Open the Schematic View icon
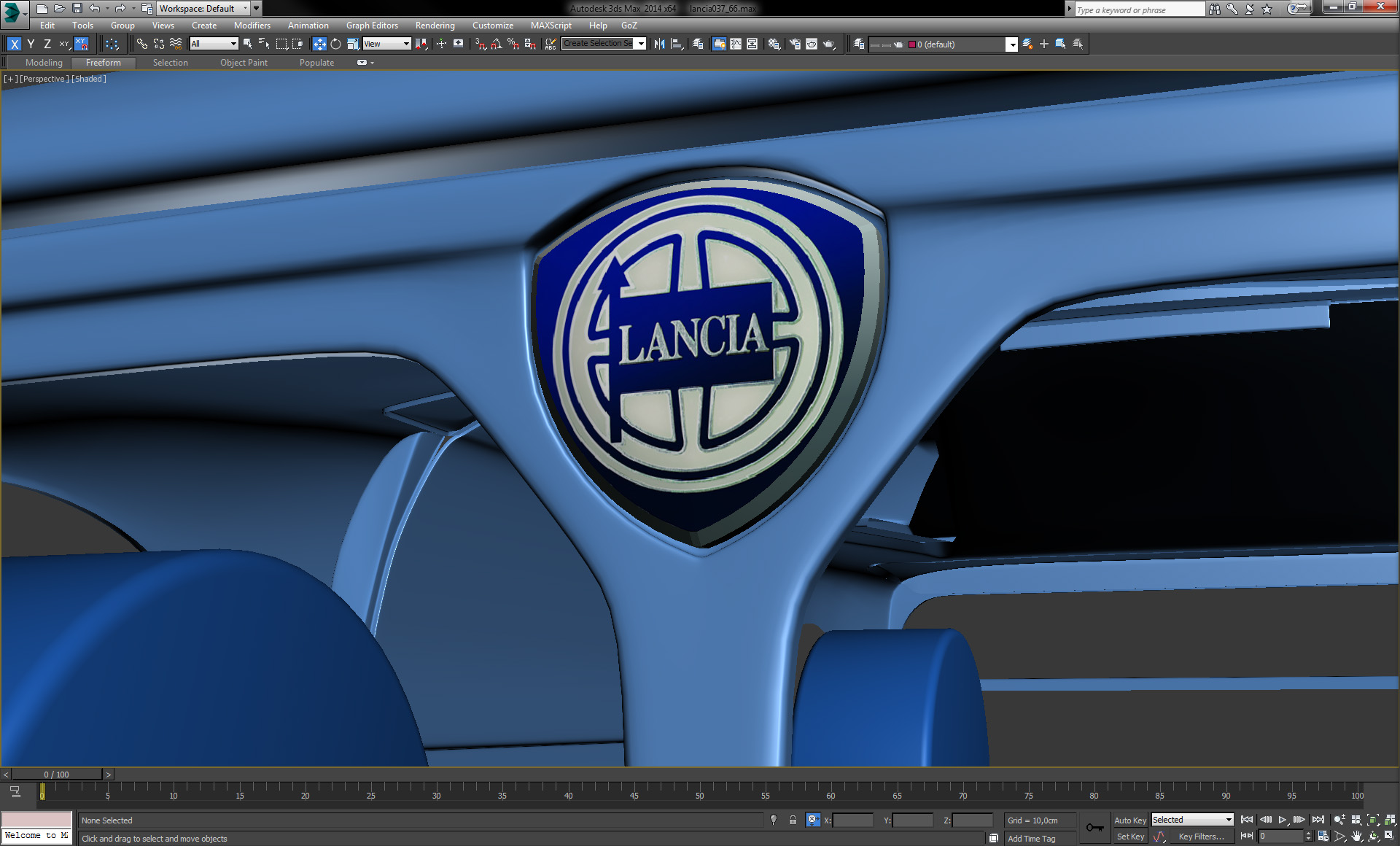This screenshot has height=846, width=1400. [752, 44]
